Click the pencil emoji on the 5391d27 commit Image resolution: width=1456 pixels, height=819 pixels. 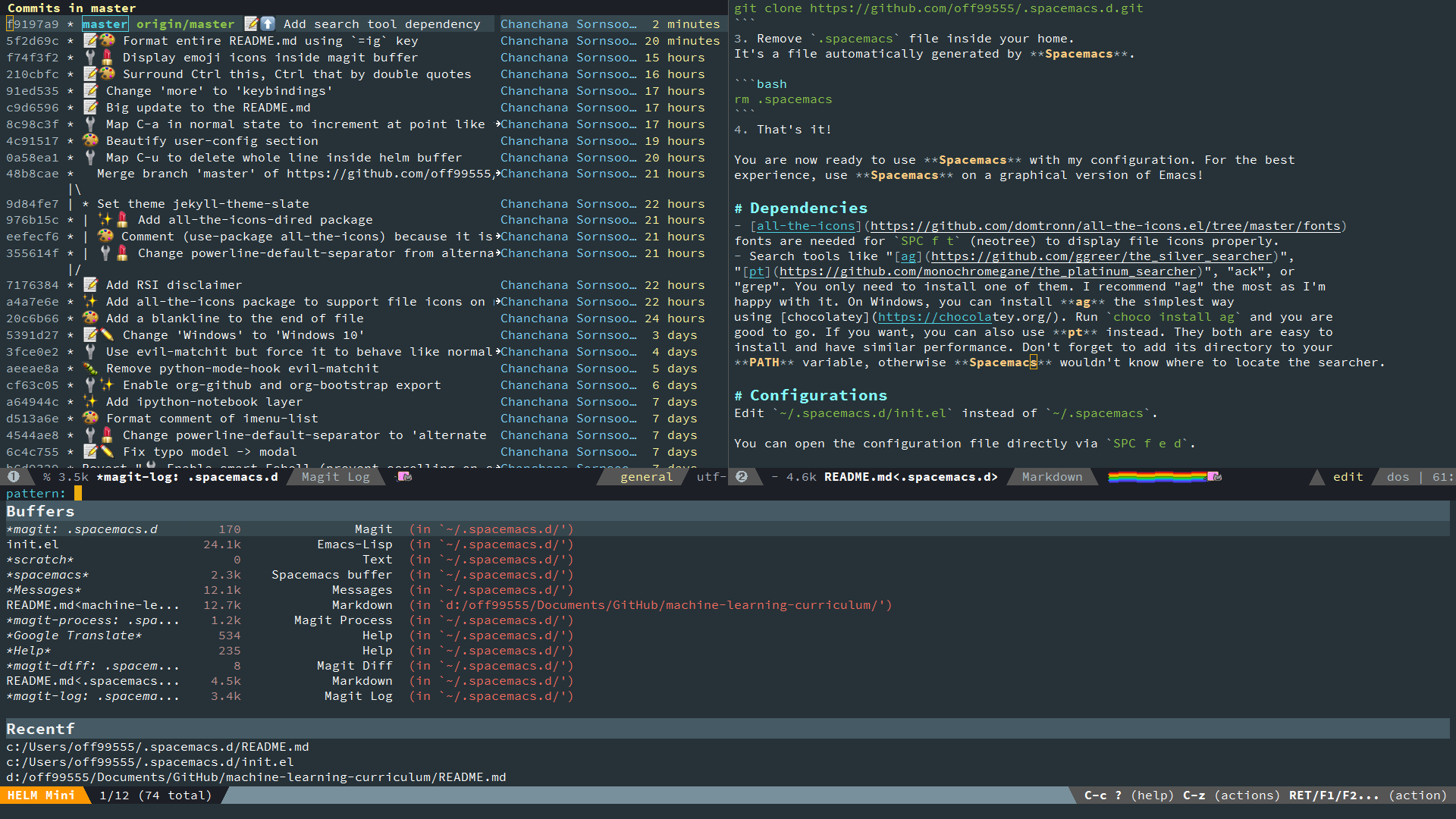[107, 335]
